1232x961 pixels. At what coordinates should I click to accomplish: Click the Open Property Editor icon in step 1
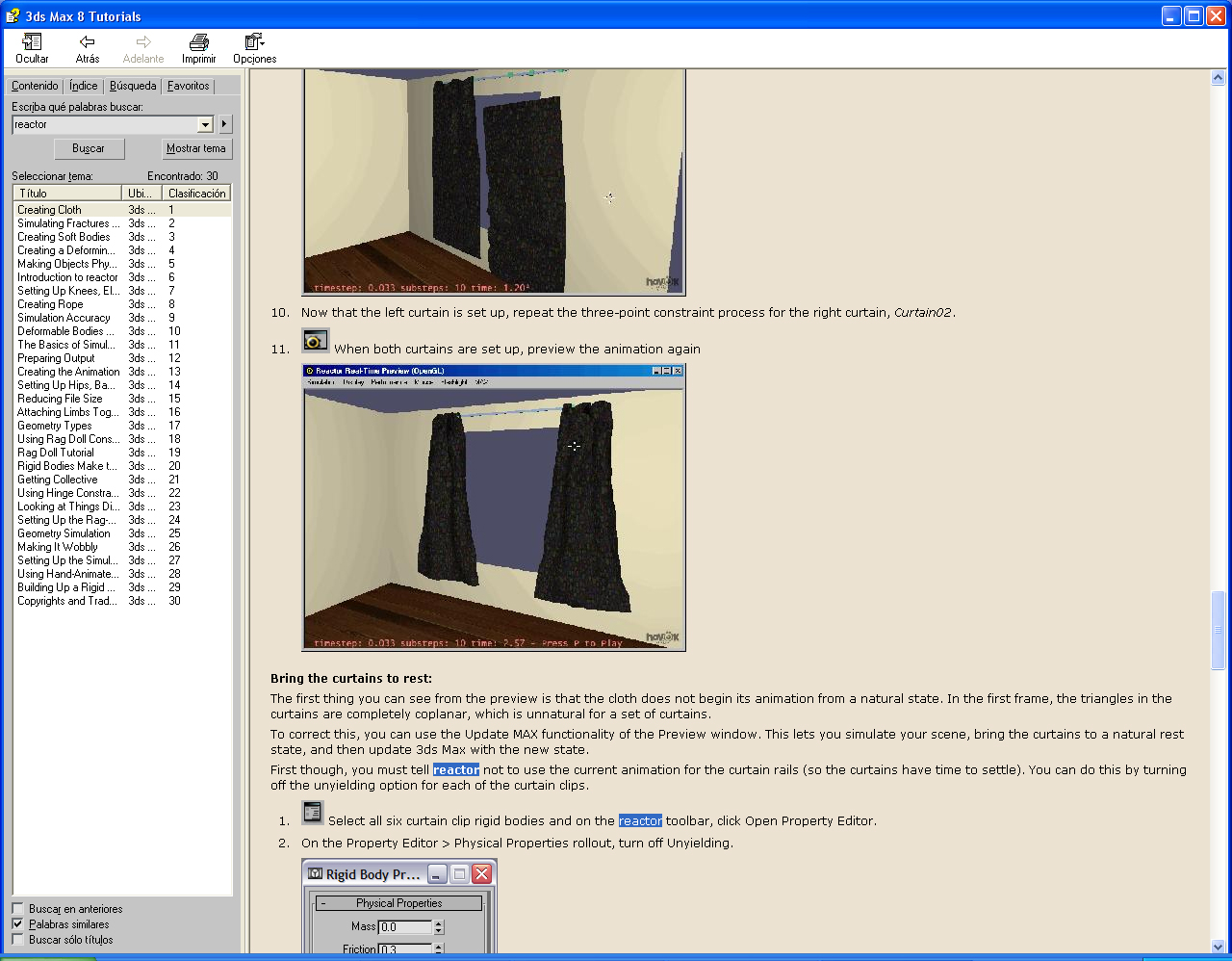(x=313, y=813)
